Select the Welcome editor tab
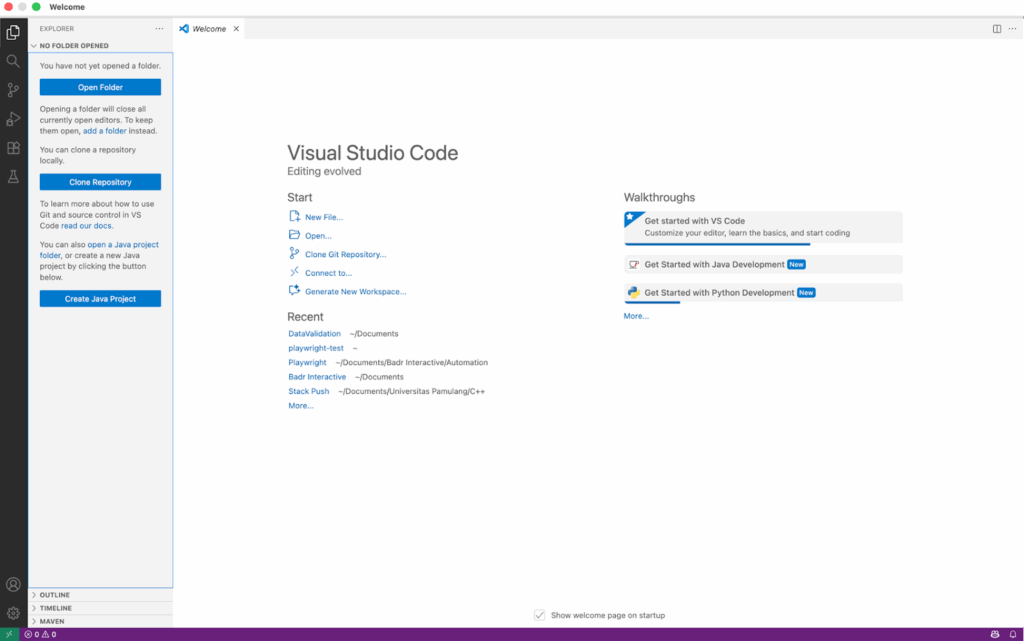The image size is (1024, 641). tap(208, 29)
